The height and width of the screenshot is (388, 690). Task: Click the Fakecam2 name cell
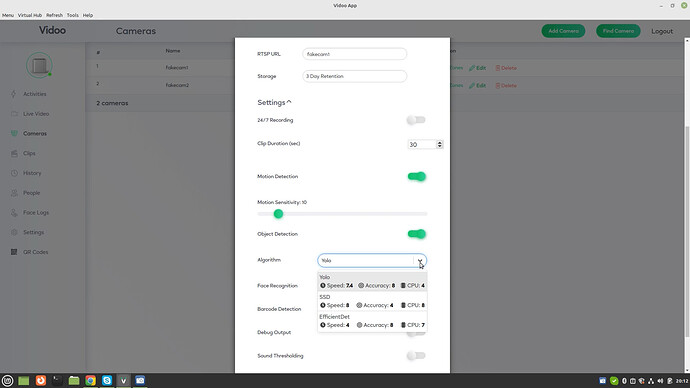pos(177,85)
